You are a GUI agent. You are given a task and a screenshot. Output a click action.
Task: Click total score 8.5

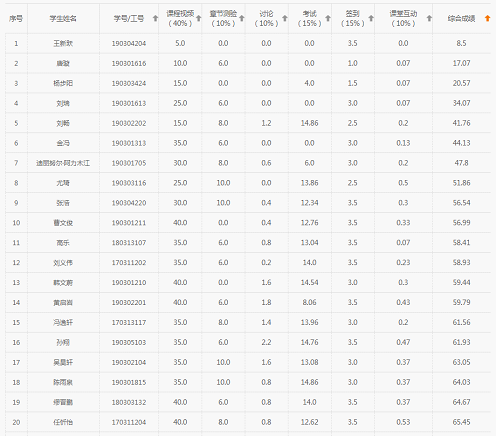[461, 43]
